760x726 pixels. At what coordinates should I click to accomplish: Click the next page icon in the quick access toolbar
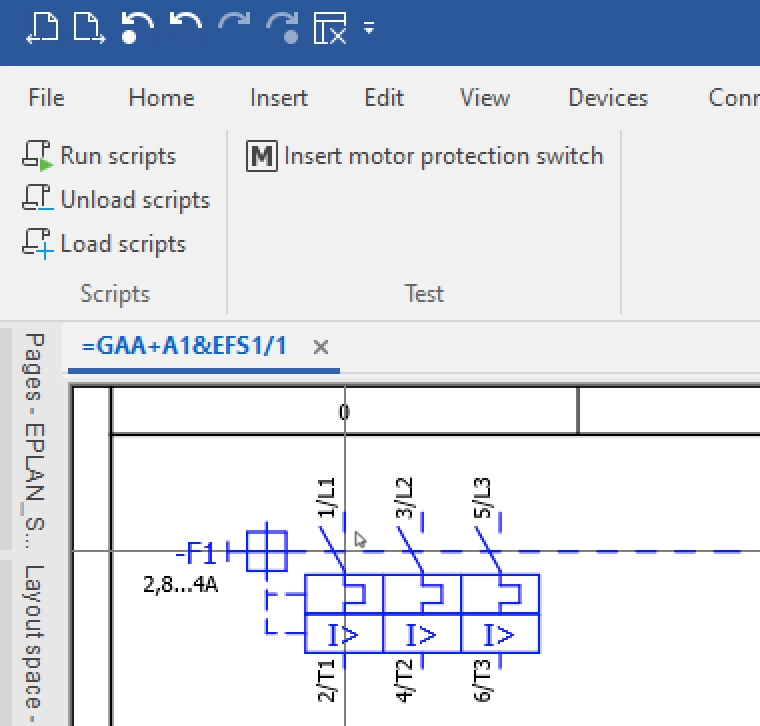[89, 28]
